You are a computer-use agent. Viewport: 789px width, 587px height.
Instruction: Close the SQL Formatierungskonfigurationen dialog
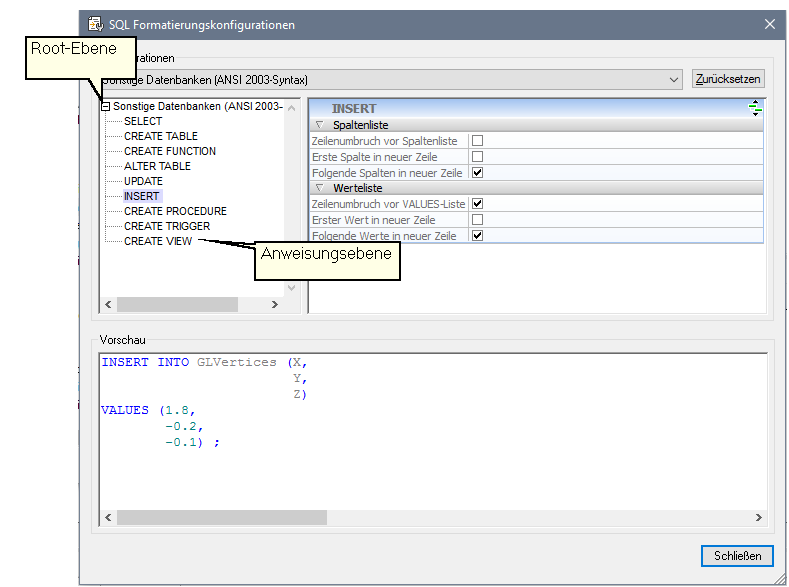769,24
